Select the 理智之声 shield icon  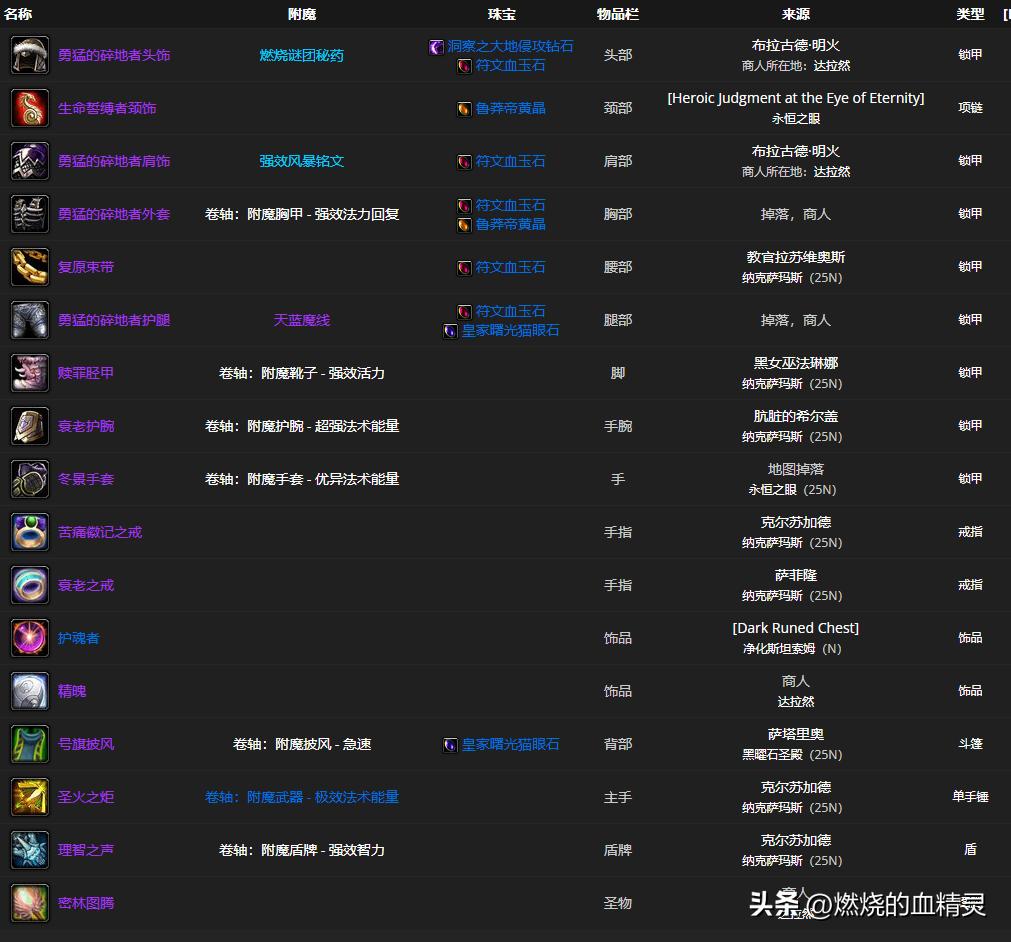[29, 850]
